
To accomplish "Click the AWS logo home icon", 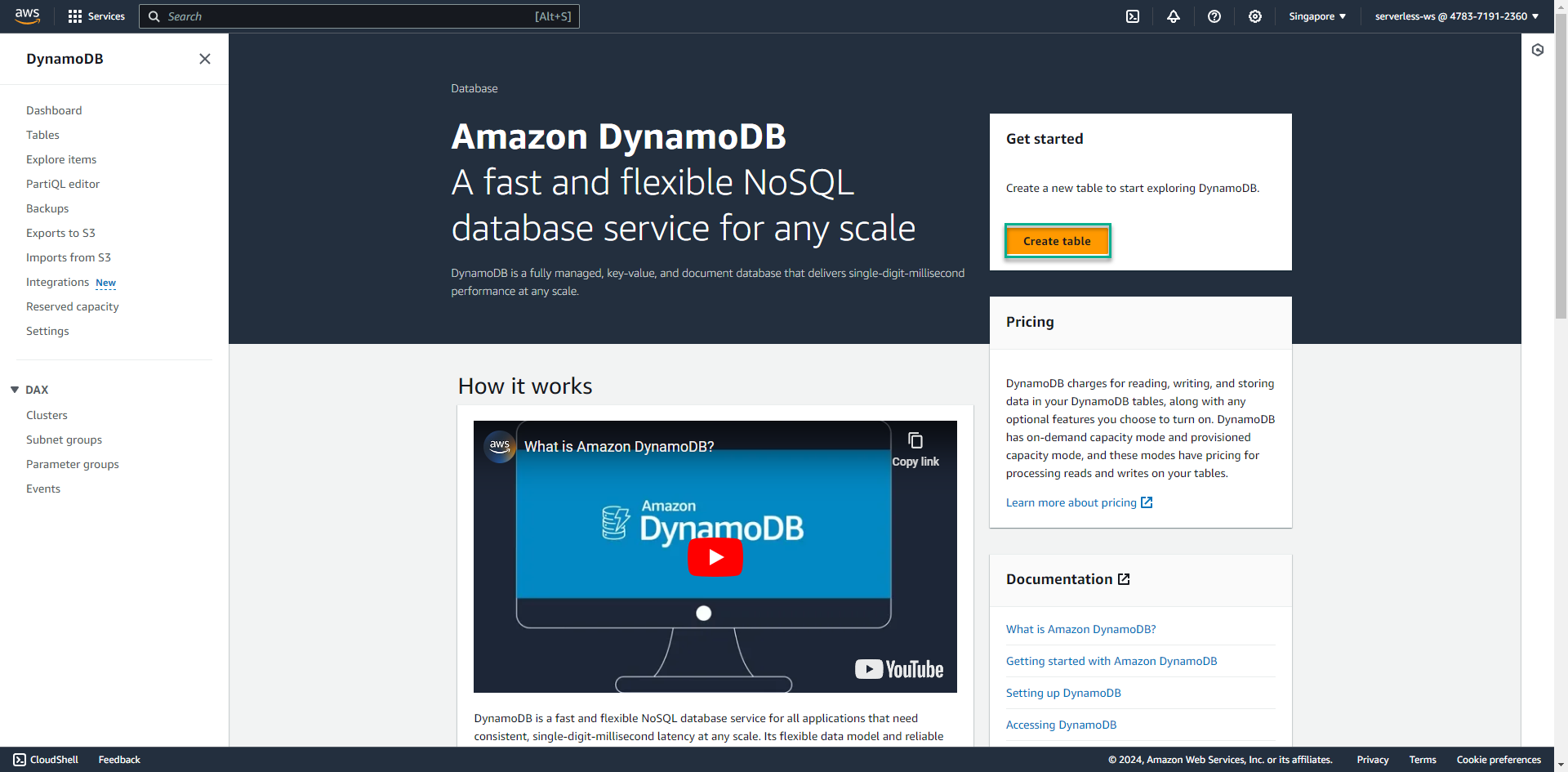I will [x=27, y=16].
